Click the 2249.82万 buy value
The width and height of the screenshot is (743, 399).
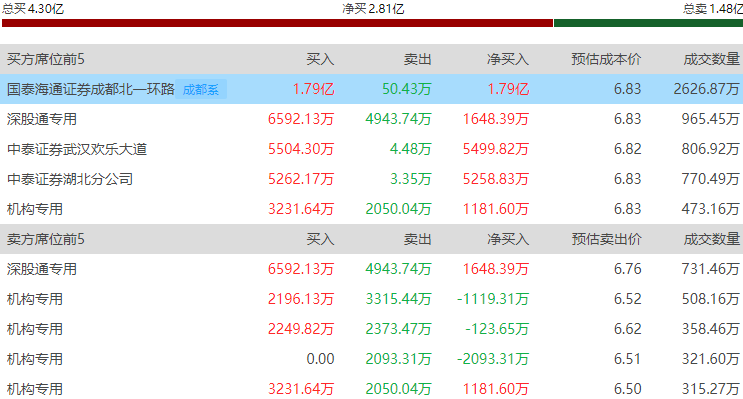coord(301,329)
